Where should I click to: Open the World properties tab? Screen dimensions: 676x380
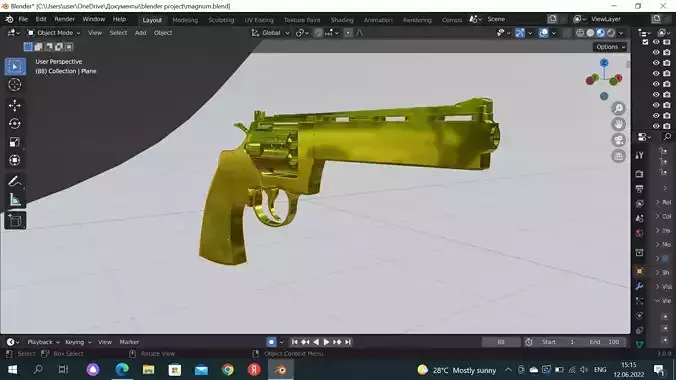coord(640,233)
